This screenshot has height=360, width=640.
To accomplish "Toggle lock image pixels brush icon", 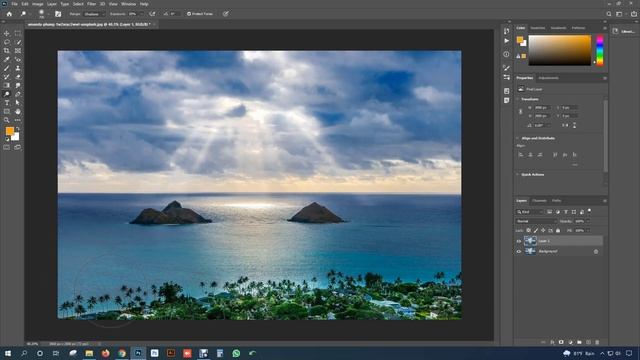I will point(536,231).
